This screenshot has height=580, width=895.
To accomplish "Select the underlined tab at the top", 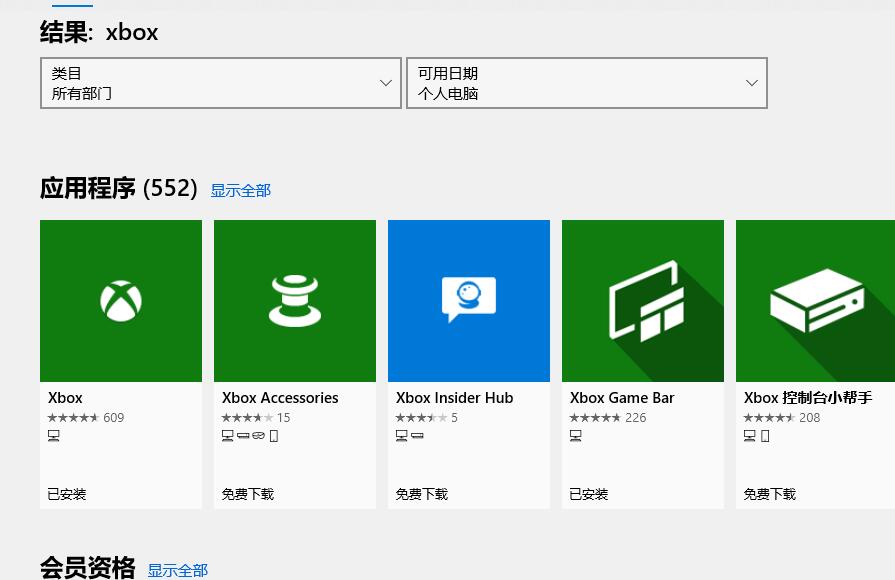I will point(71,4).
